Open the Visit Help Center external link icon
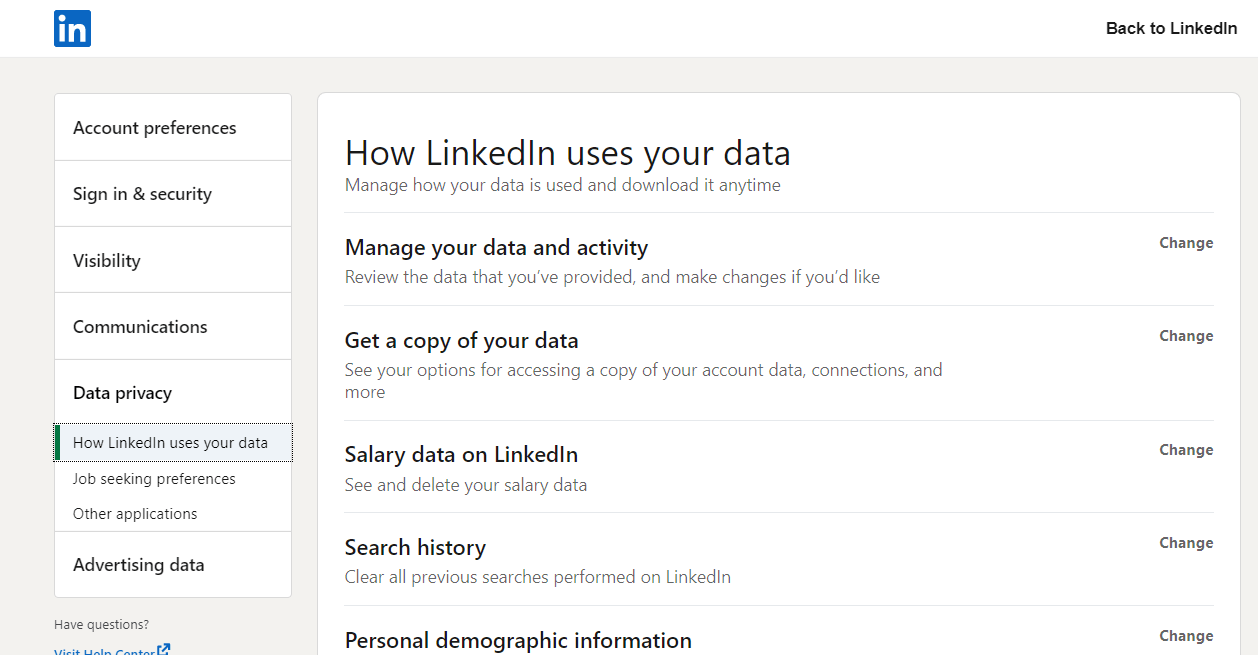This screenshot has width=1258, height=655. click(x=166, y=649)
